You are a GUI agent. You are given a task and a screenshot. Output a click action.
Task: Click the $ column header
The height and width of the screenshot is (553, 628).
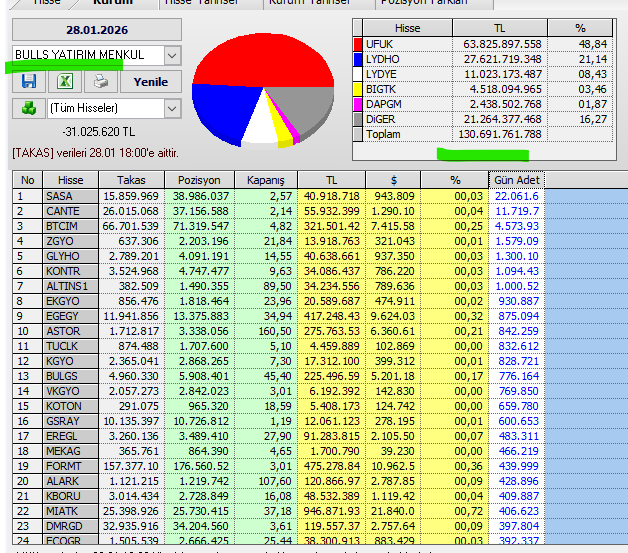[x=393, y=180]
